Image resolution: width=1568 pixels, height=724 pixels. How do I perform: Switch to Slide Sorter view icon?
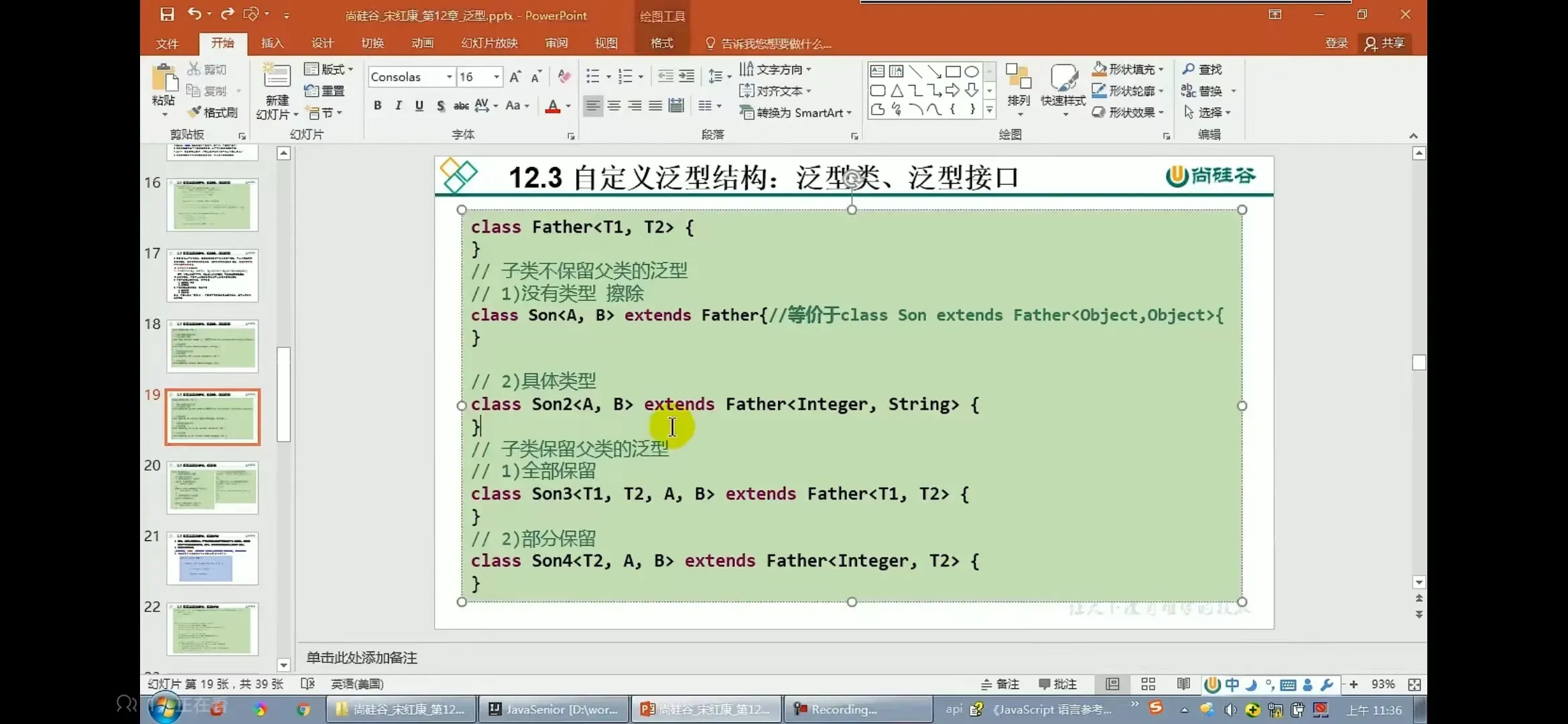1148,684
